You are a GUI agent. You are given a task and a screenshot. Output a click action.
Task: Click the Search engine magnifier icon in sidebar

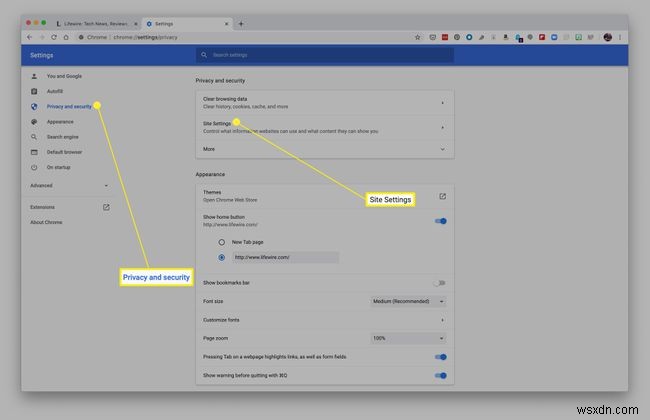(x=34, y=137)
